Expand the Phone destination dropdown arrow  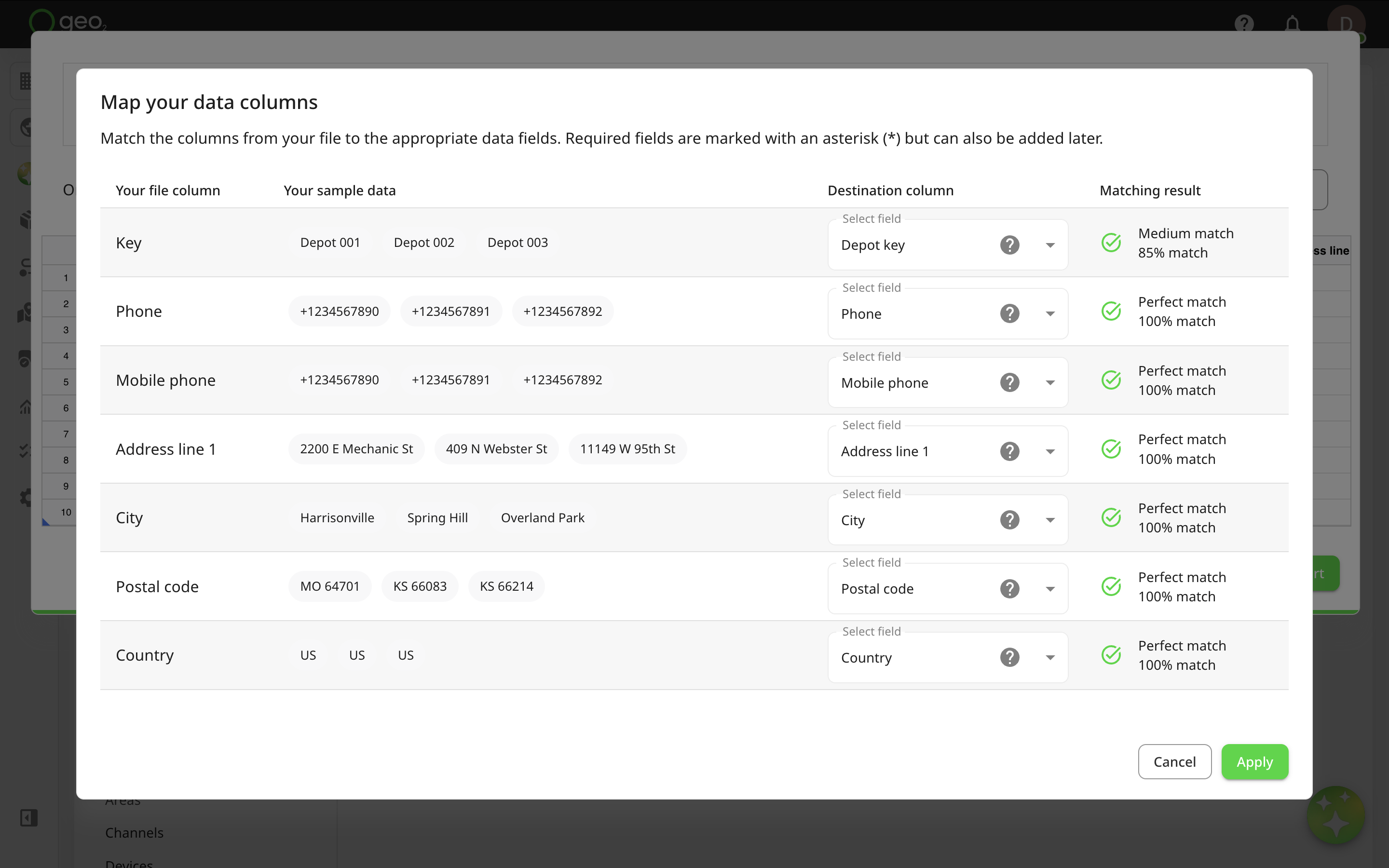click(1050, 313)
